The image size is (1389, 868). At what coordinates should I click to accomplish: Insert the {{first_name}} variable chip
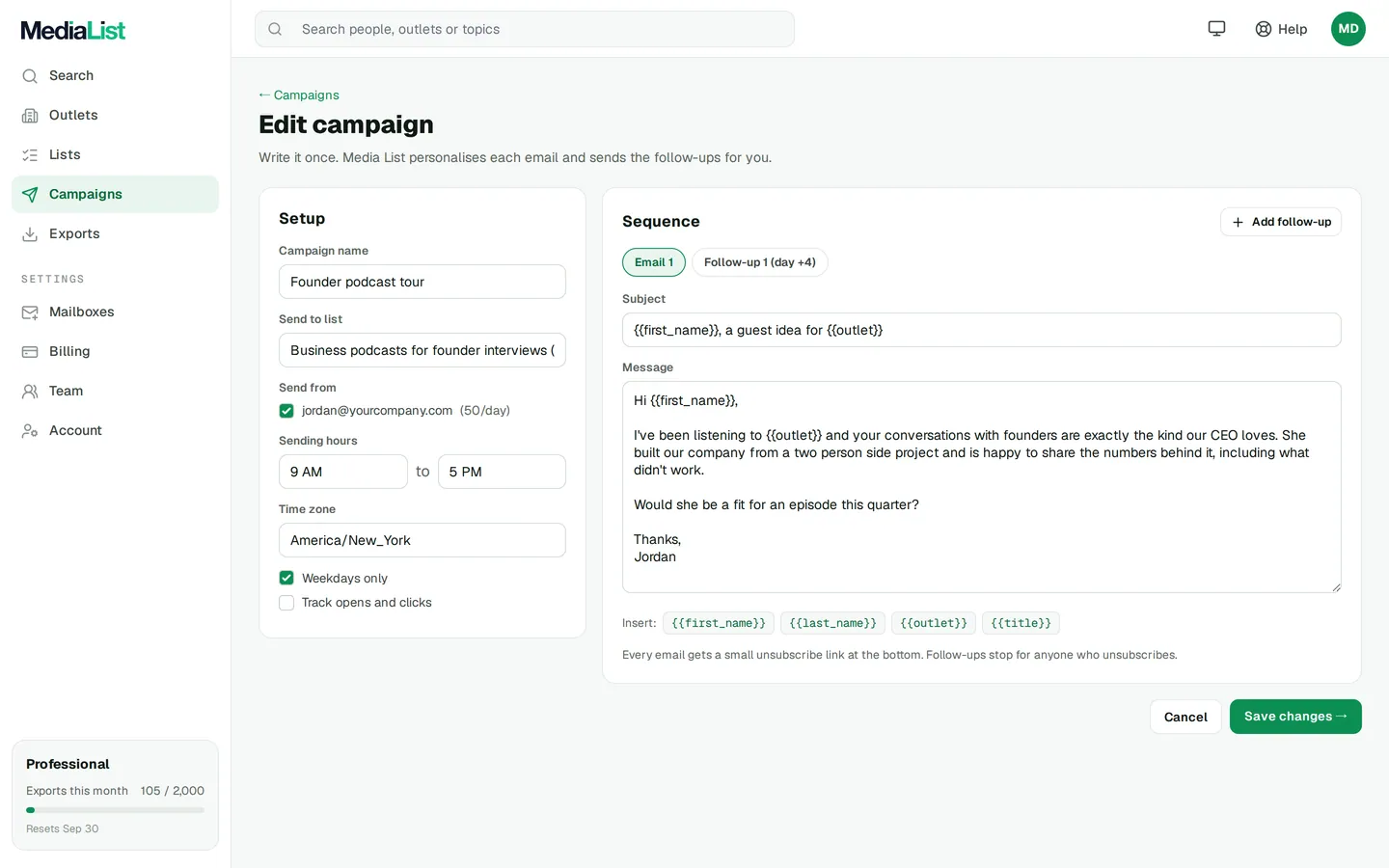719,623
